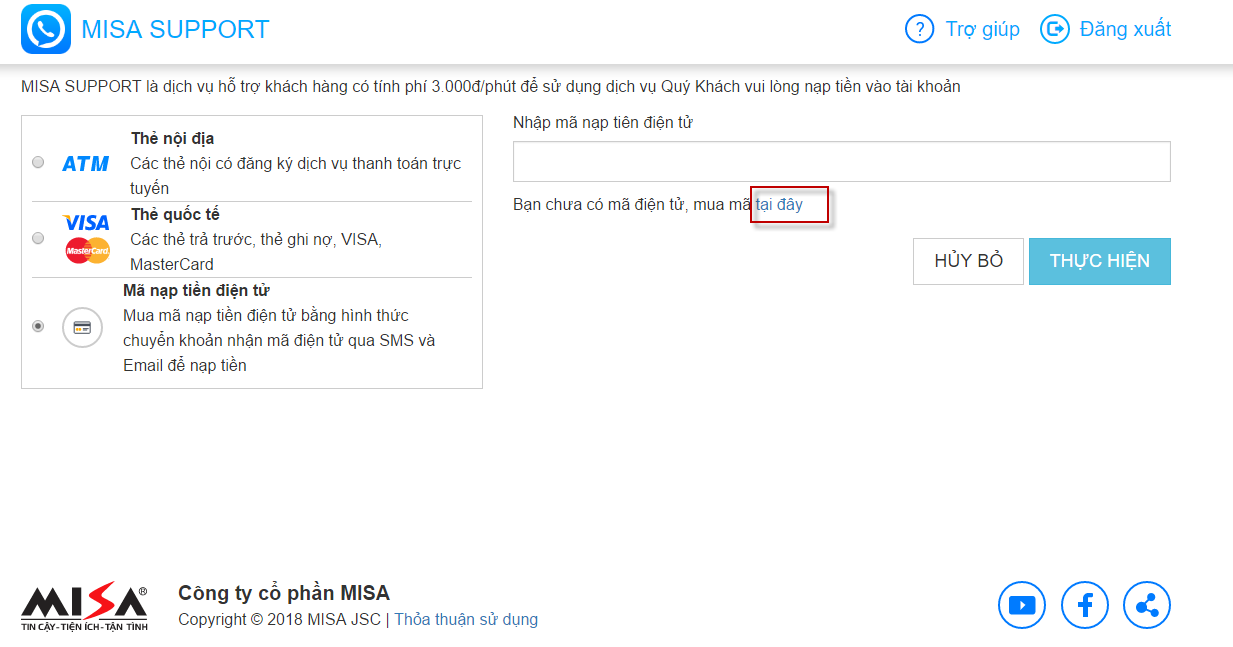Click the 'Mua mã nạp tiền điện tử bằng' description
1233x647 pixels.
click(280, 340)
